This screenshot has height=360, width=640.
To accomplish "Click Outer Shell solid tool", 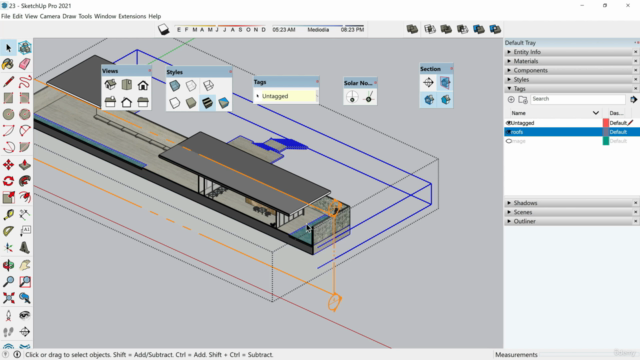I will click(412, 29).
